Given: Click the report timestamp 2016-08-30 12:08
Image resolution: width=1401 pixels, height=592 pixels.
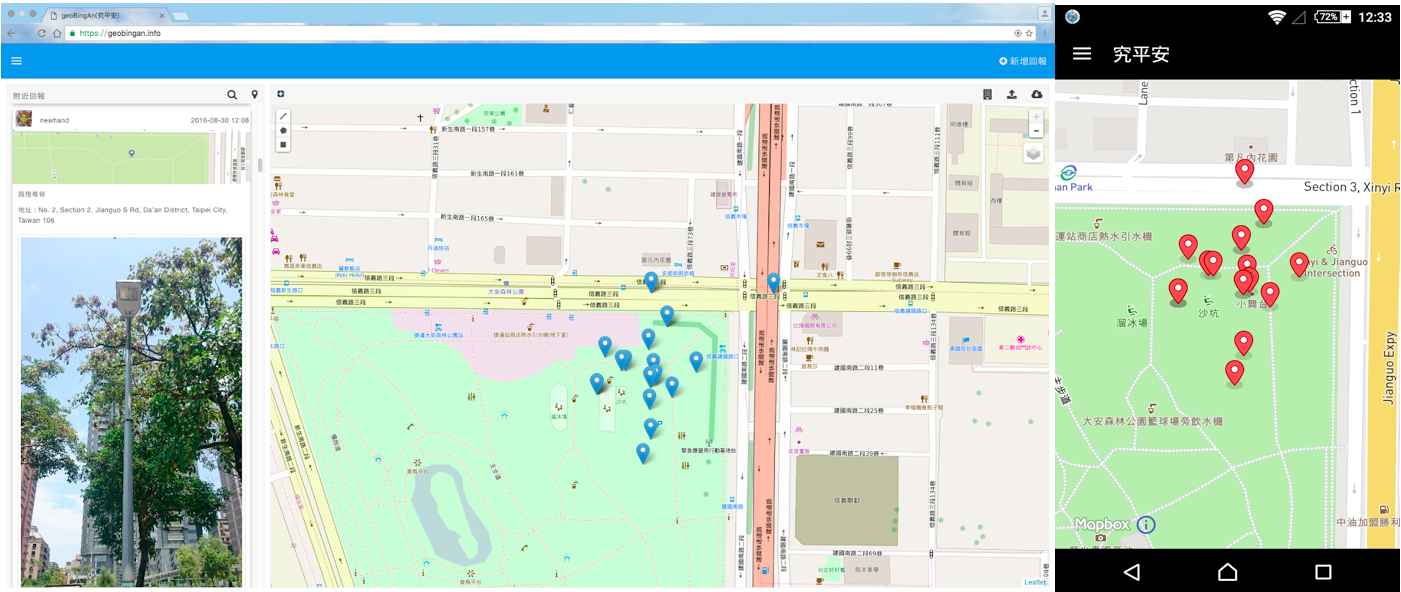Looking at the screenshot, I should point(220,120).
